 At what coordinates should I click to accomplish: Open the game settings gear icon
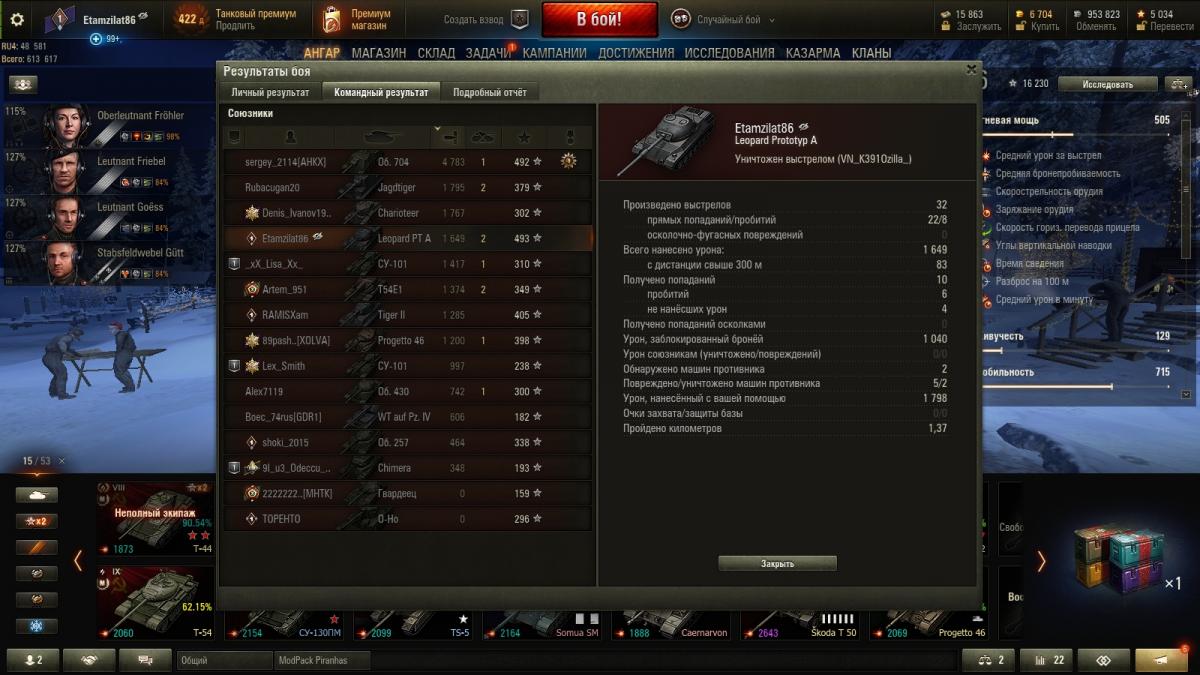pos(17,19)
